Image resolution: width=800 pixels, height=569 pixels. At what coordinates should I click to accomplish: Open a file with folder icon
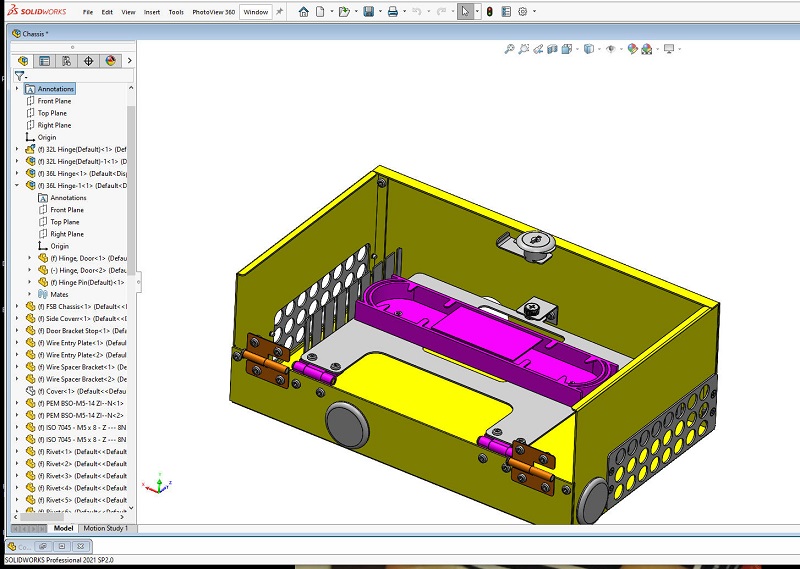point(344,12)
